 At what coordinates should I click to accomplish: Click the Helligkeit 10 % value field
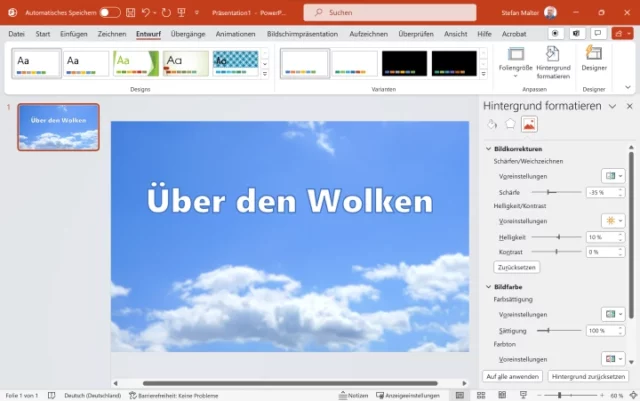pos(605,237)
